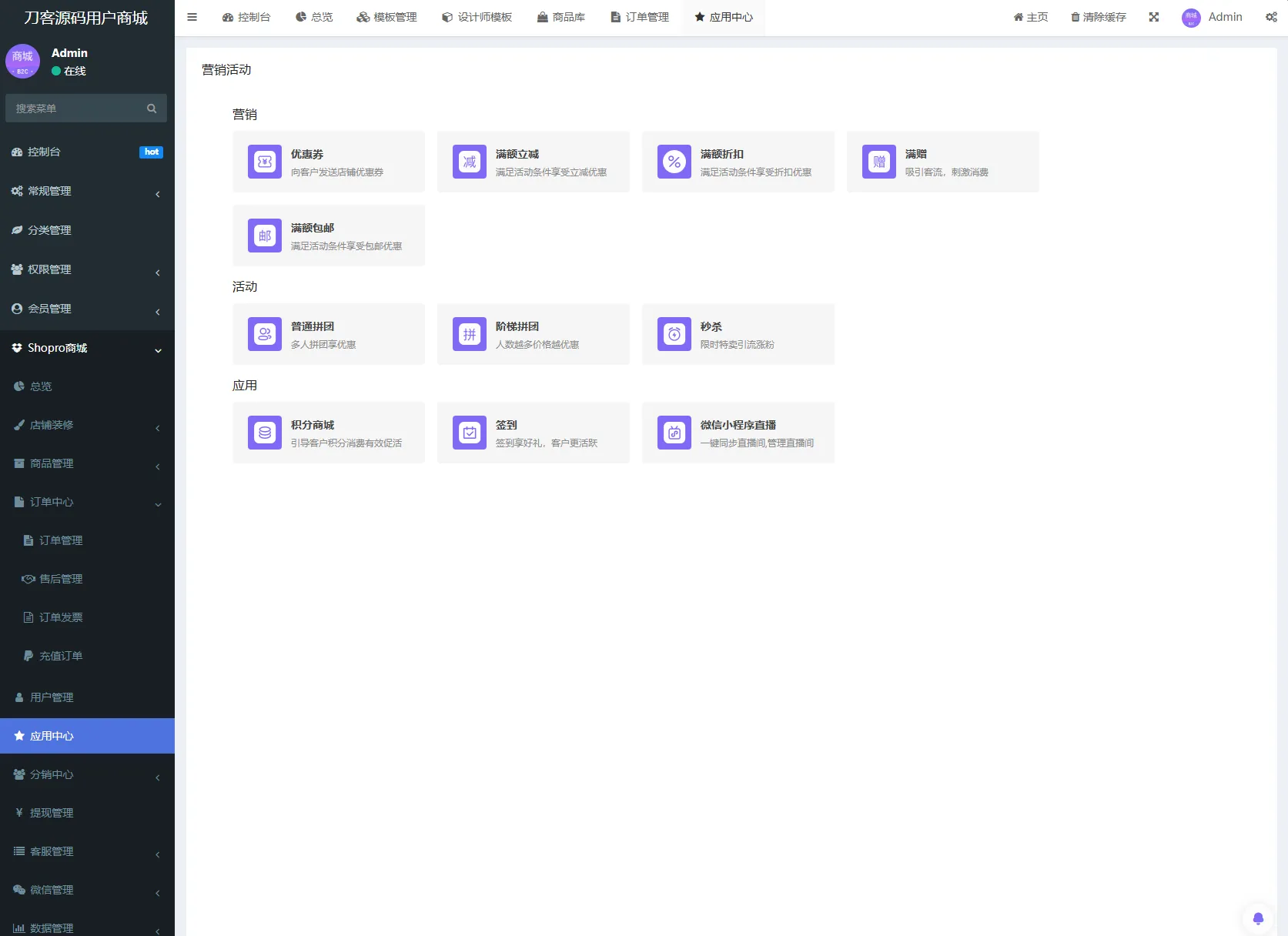Click the 秒杀 flash sale icon
Image resolution: width=1288 pixels, height=936 pixels.
tap(674, 334)
